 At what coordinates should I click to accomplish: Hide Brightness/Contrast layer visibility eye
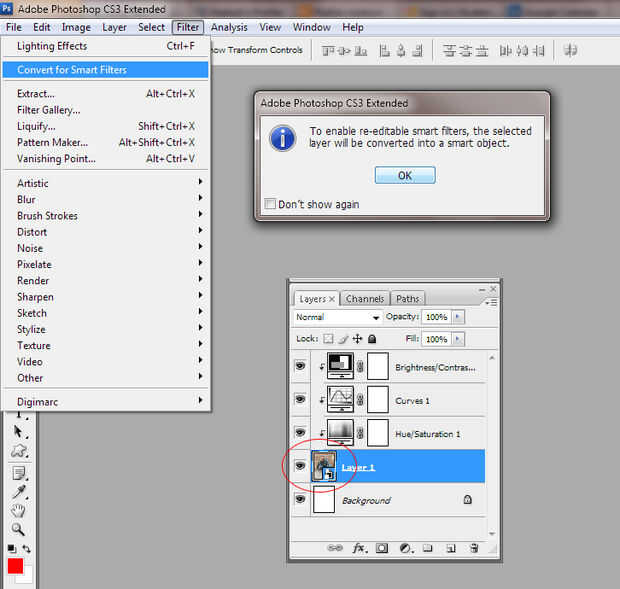pyautogui.click(x=300, y=366)
